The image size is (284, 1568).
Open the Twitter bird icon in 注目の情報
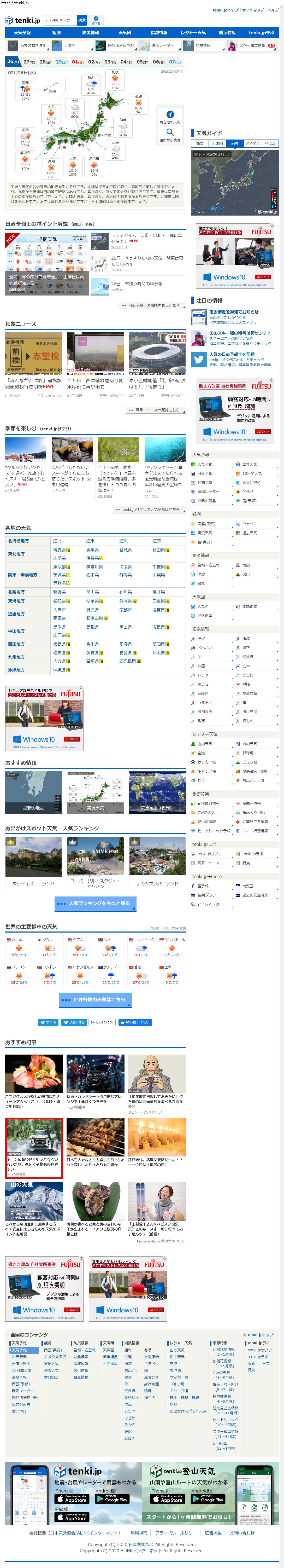pyautogui.click(x=198, y=359)
